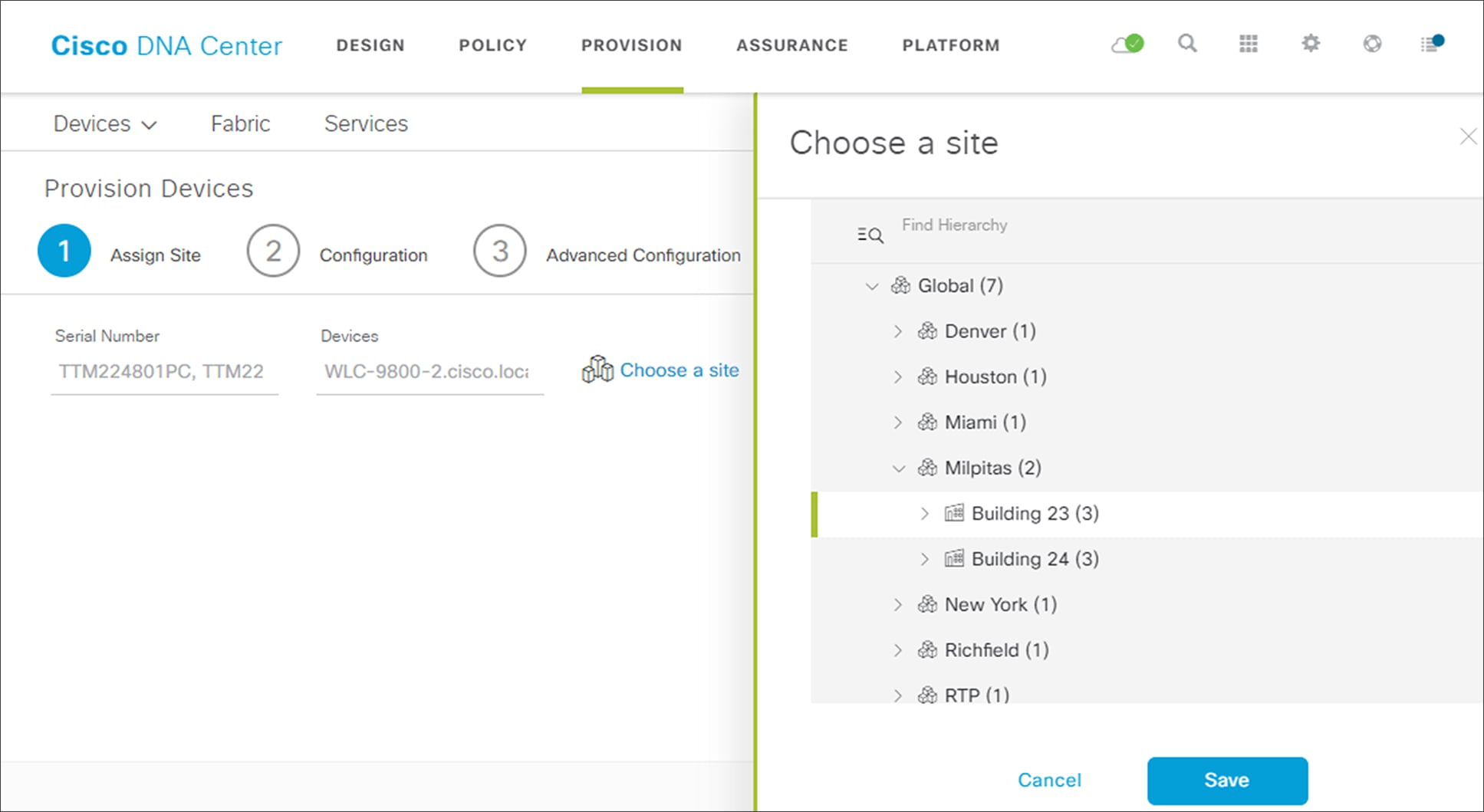Click the Find Hierarchy filter icon
The image size is (1484, 812).
pos(870,235)
